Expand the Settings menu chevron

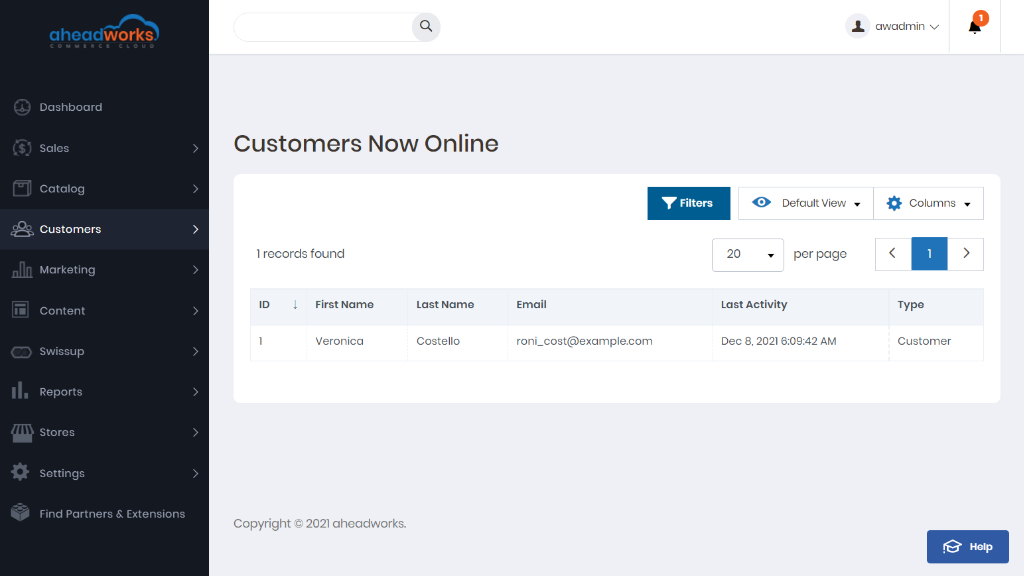click(x=195, y=473)
